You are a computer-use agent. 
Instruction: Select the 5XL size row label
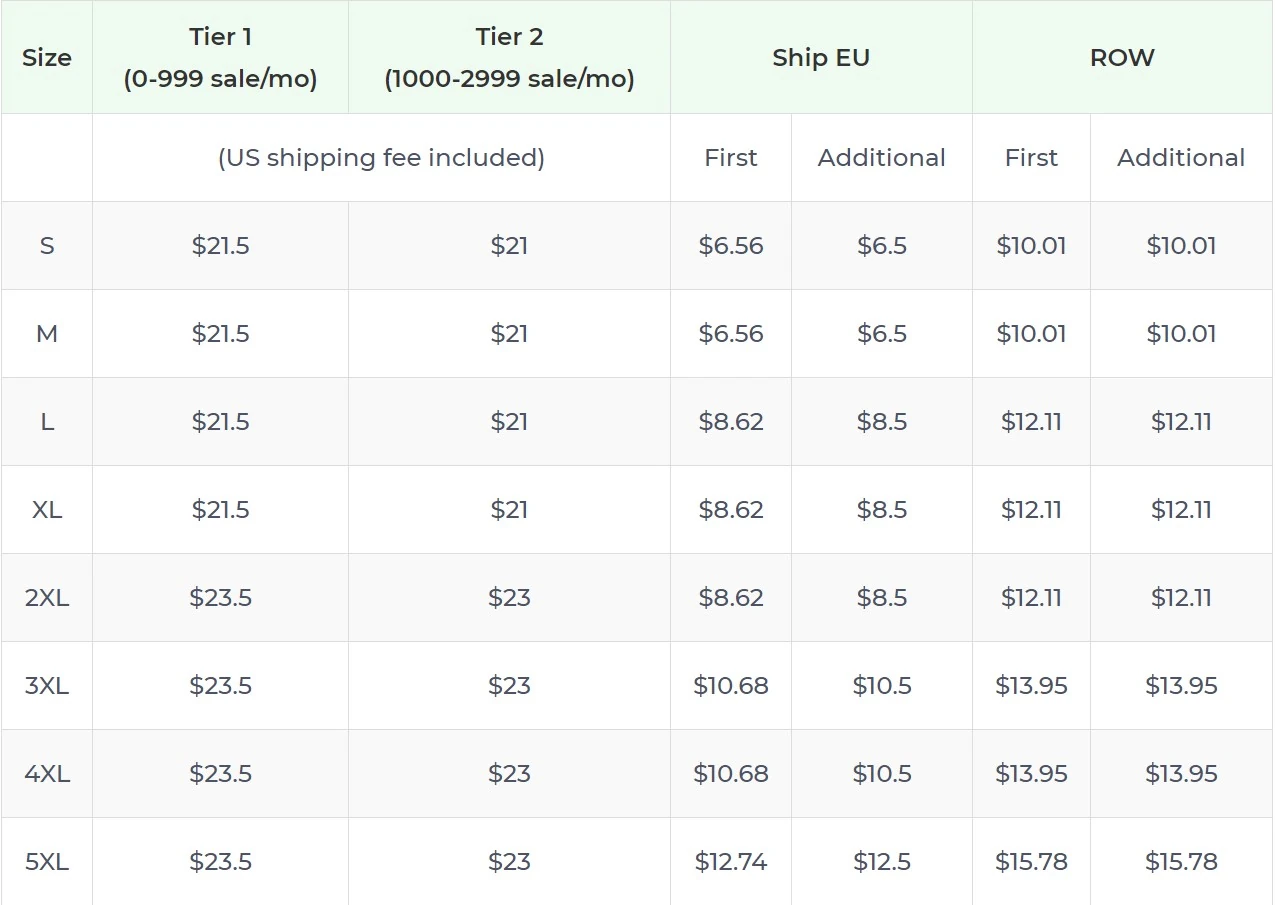[x=47, y=862]
